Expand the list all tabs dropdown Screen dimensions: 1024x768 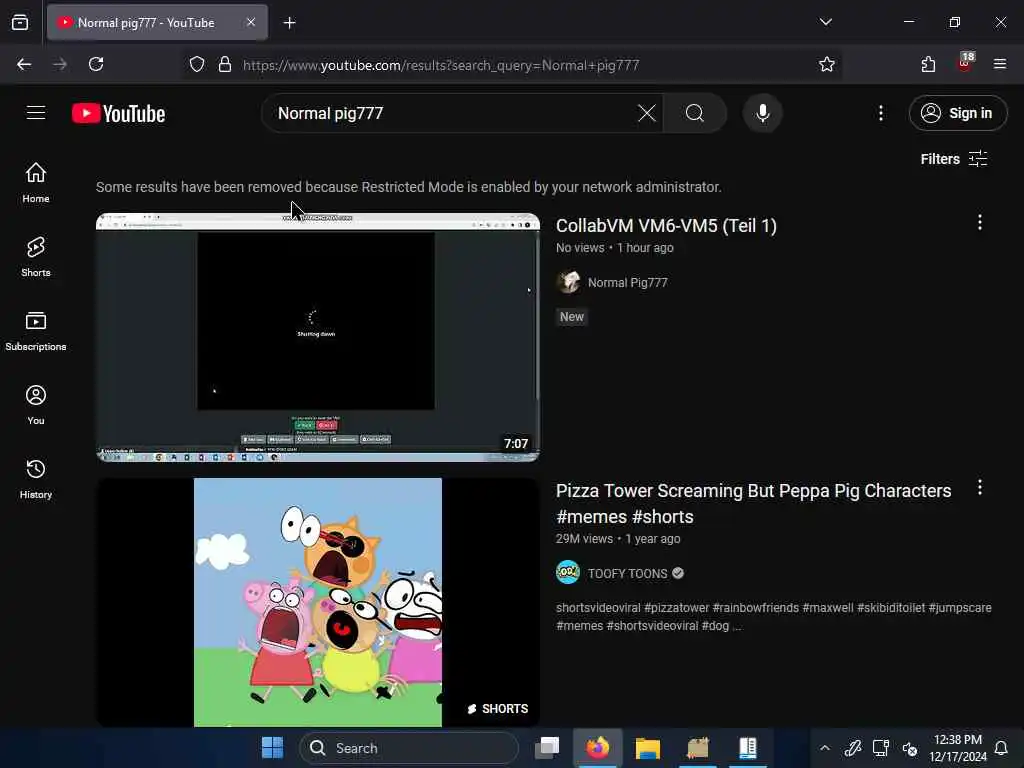[x=825, y=22]
